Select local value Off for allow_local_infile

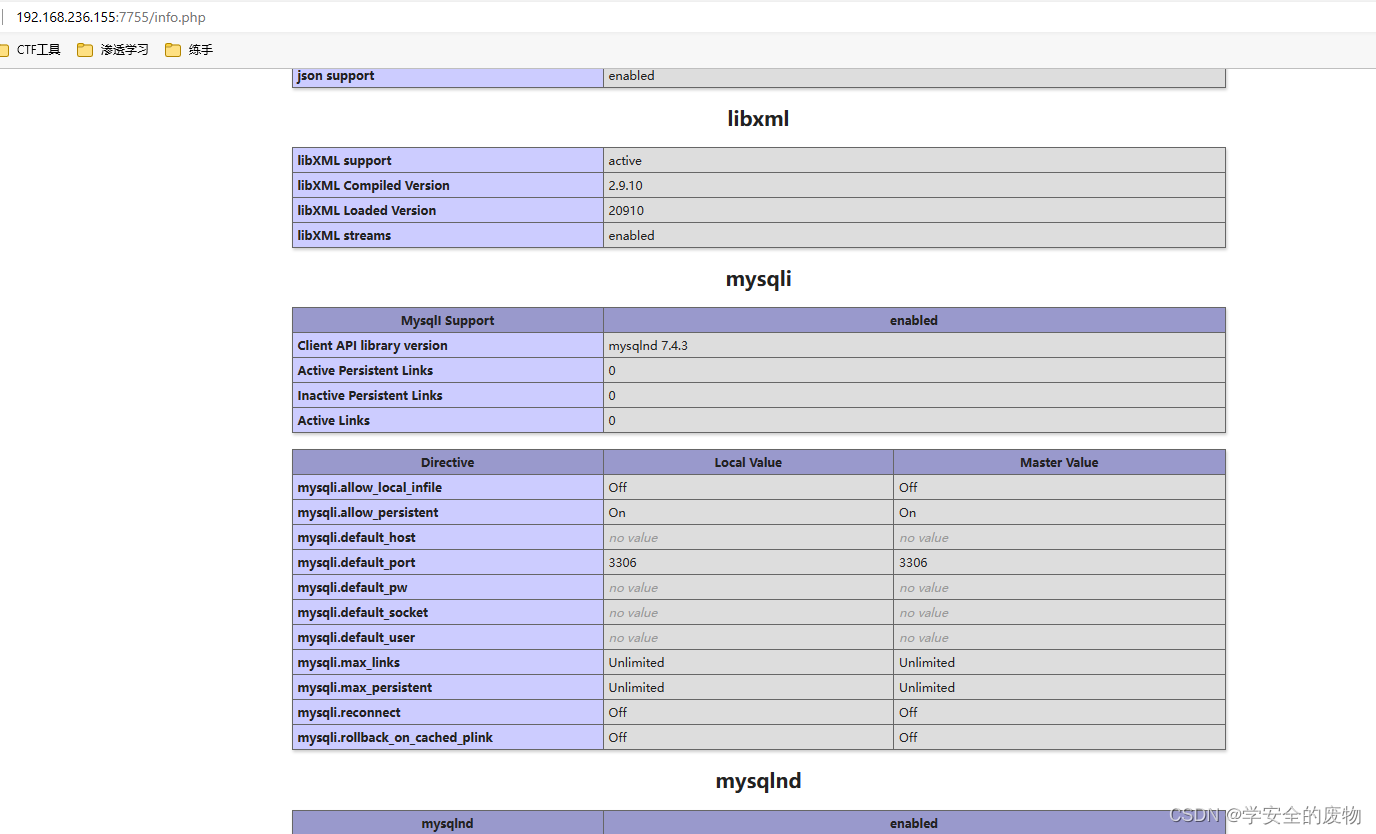tap(618, 487)
